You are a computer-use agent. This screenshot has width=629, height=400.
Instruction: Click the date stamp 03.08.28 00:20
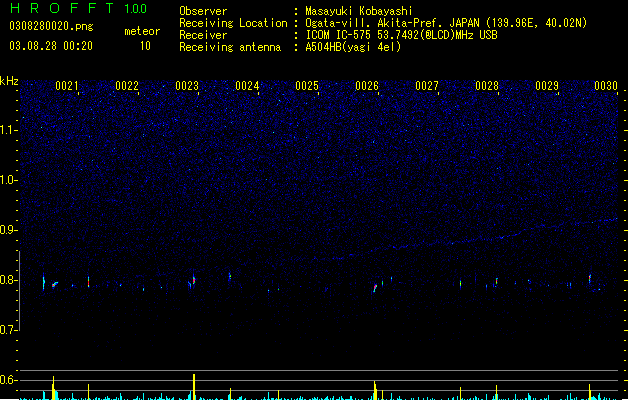51,46
